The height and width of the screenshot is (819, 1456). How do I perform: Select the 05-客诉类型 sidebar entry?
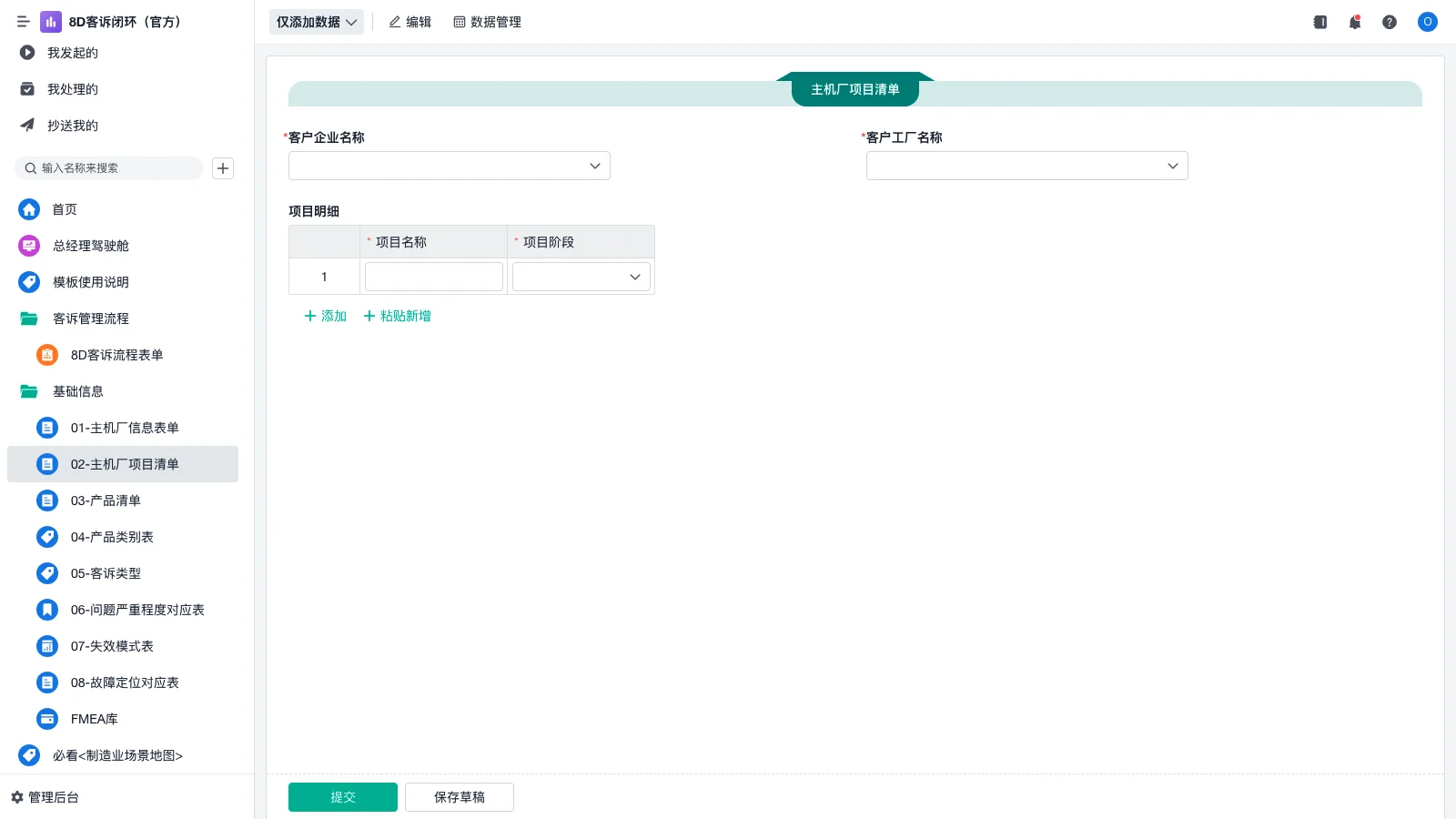pos(106,573)
